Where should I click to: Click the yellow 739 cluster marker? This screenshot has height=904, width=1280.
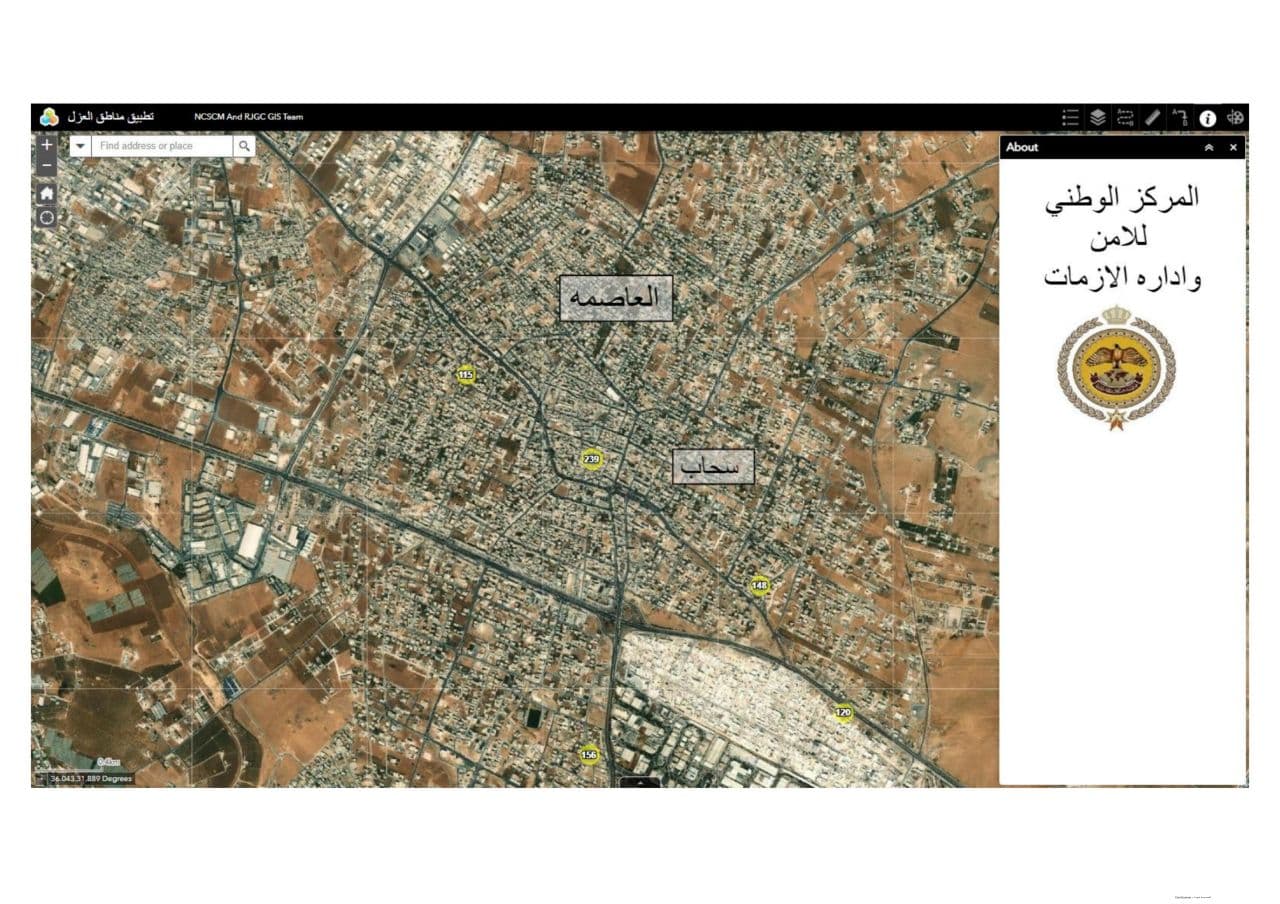pyautogui.click(x=592, y=459)
